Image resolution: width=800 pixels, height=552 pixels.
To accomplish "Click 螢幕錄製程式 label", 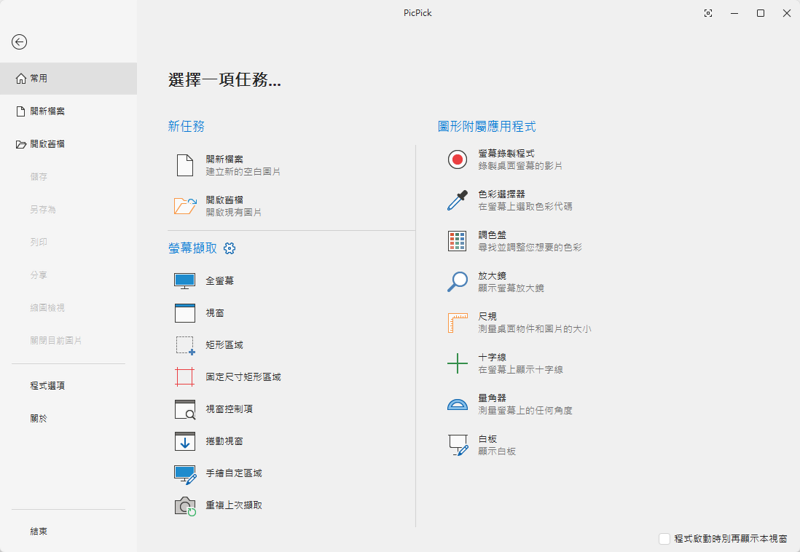I will [506, 154].
